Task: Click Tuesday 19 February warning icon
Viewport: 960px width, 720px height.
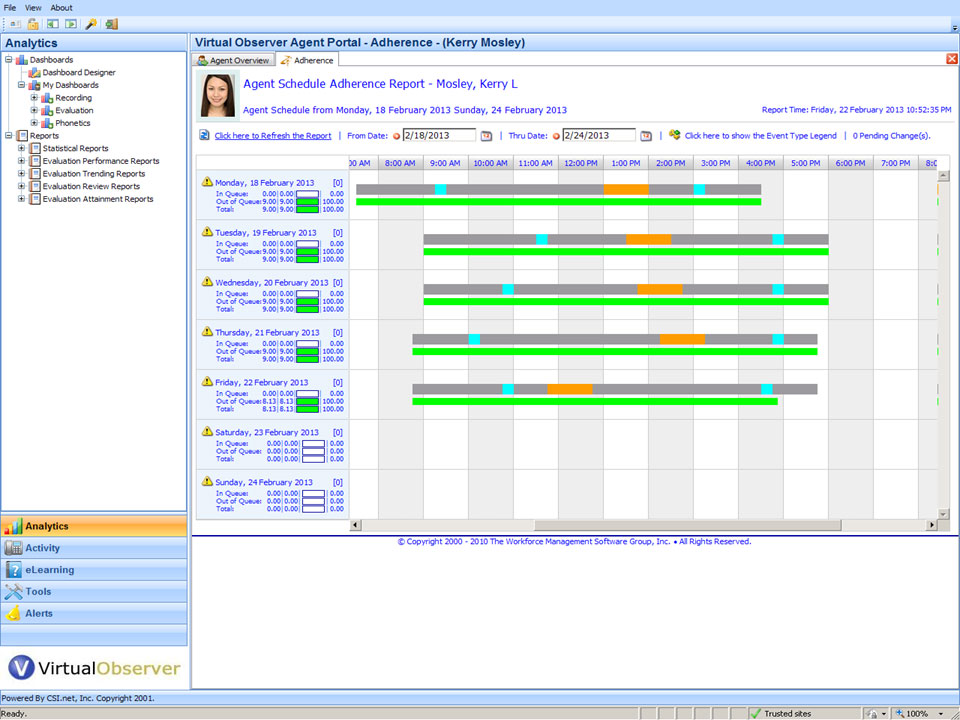Action: (x=208, y=231)
